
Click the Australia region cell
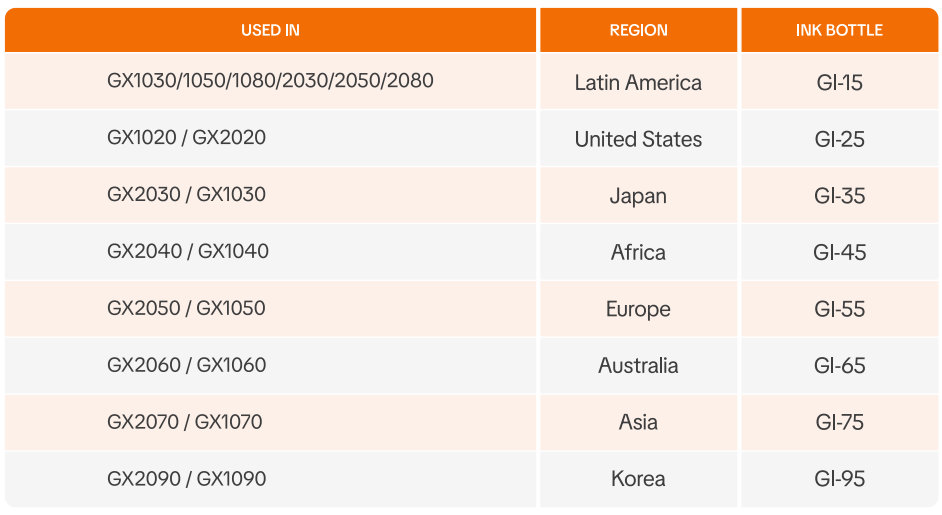tap(638, 366)
